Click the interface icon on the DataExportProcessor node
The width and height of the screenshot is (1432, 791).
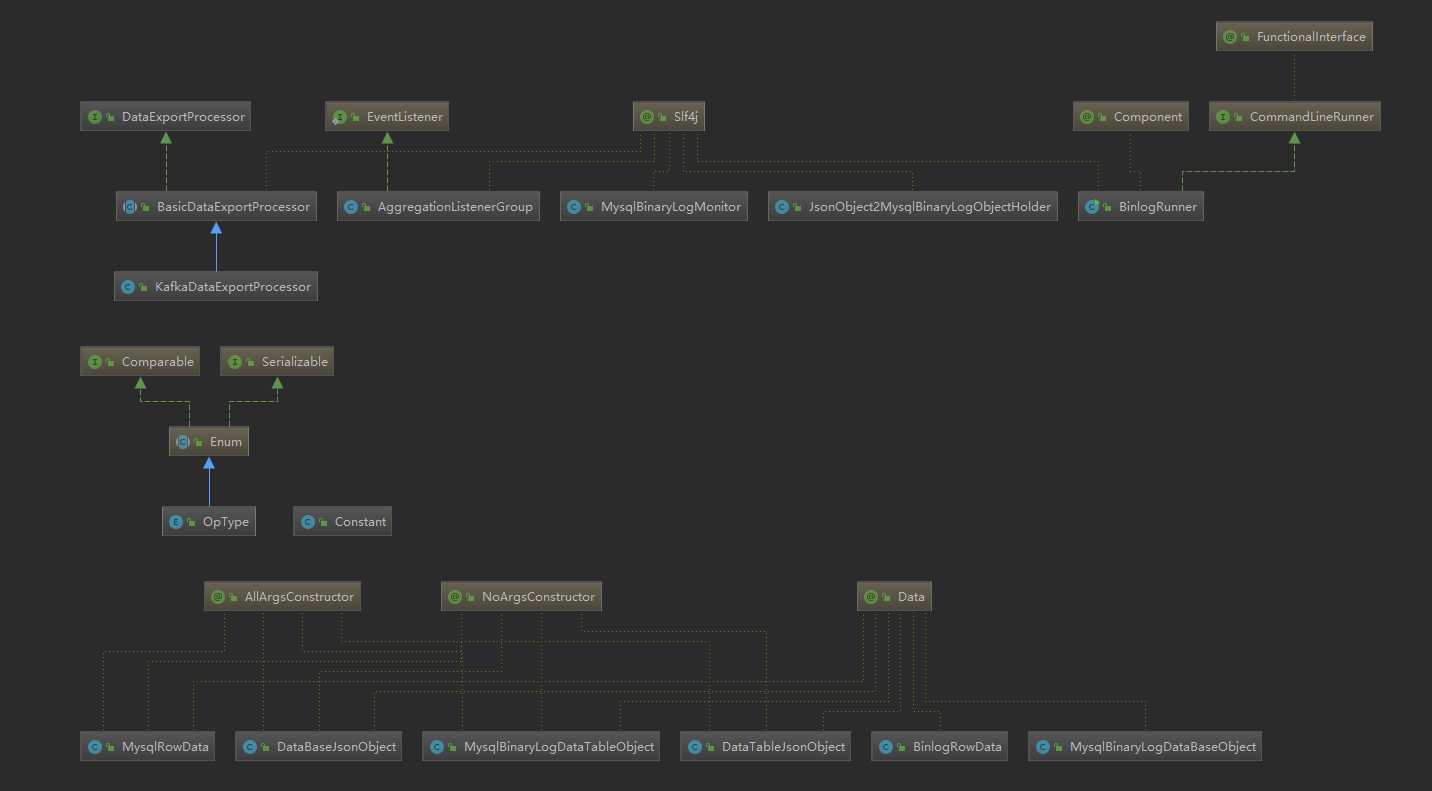pos(95,117)
